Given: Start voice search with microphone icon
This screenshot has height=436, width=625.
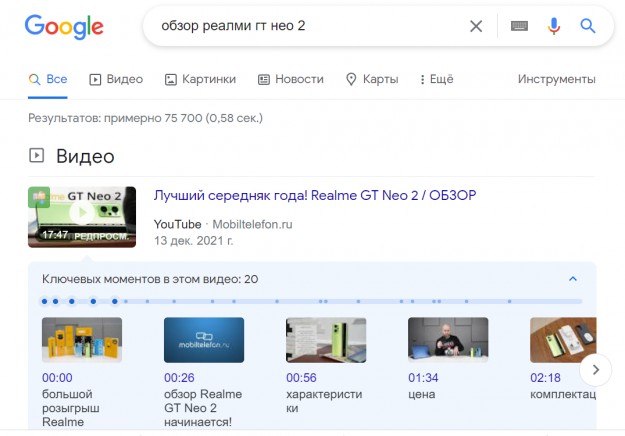Looking at the screenshot, I should [x=553, y=26].
